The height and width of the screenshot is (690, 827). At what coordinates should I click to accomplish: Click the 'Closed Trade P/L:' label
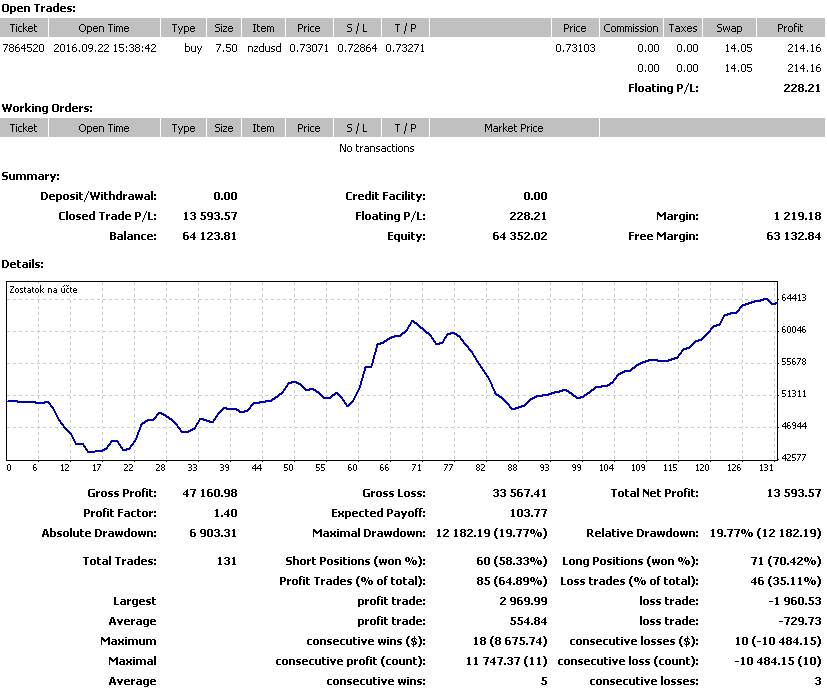[x=108, y=216]
